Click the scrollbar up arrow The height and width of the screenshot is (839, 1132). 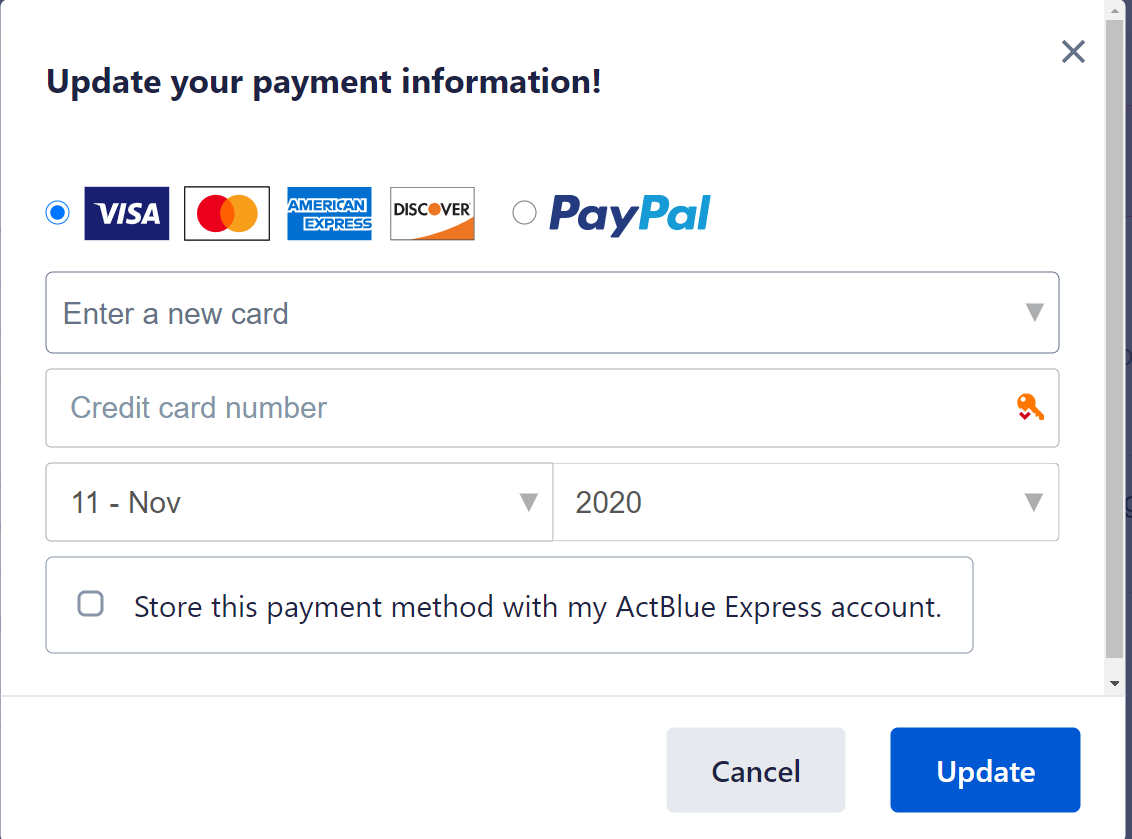coord(1115,8)
